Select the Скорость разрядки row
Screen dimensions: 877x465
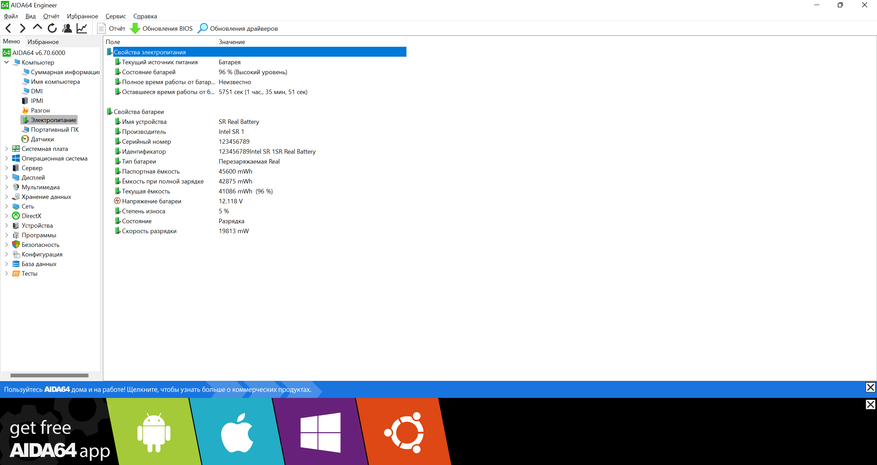pos(256,231)
